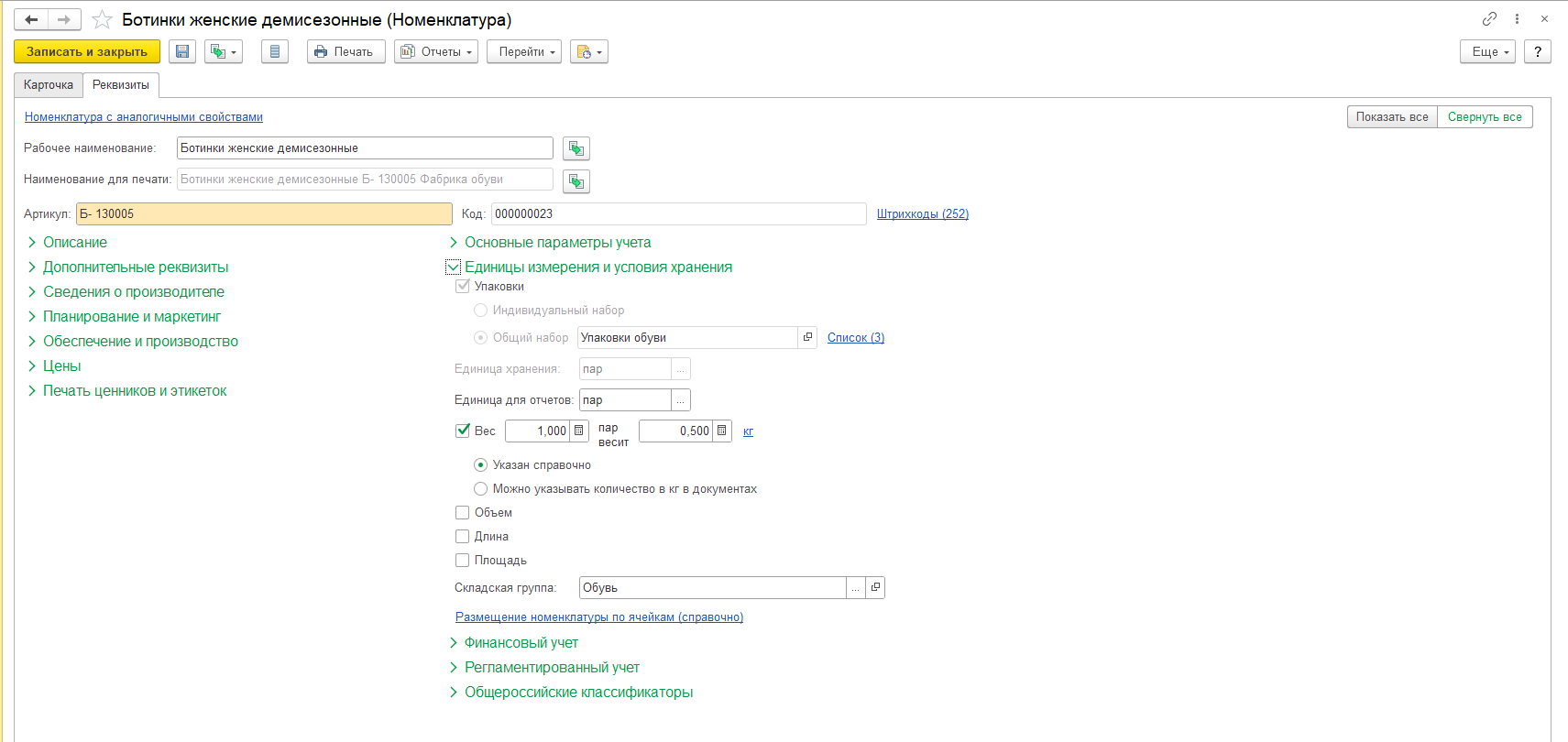1568x742 pixels.
Task: Click the Показать все button
Action: [1392, 117]
